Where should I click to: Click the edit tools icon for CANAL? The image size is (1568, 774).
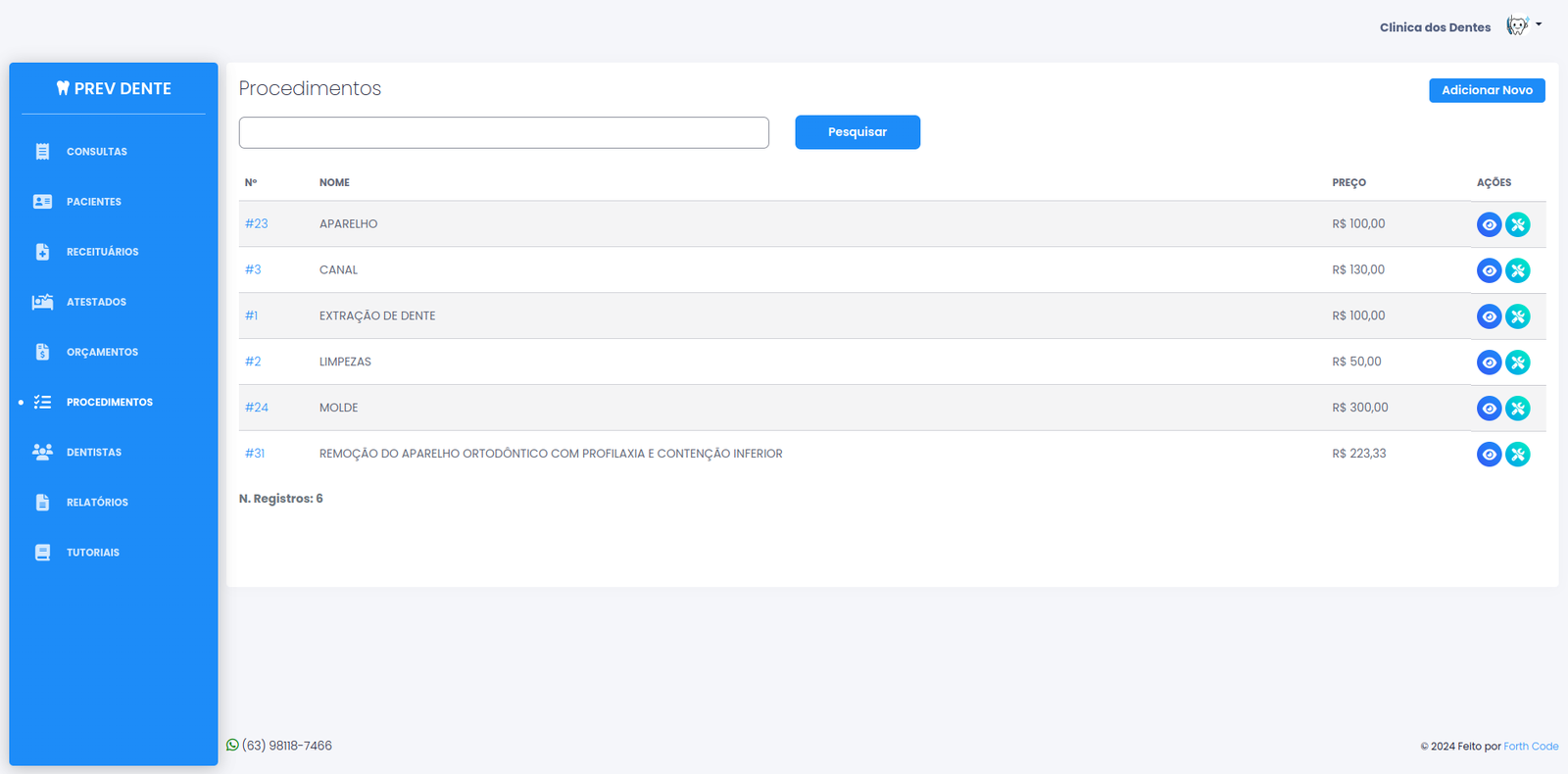tap(1517, 270)
